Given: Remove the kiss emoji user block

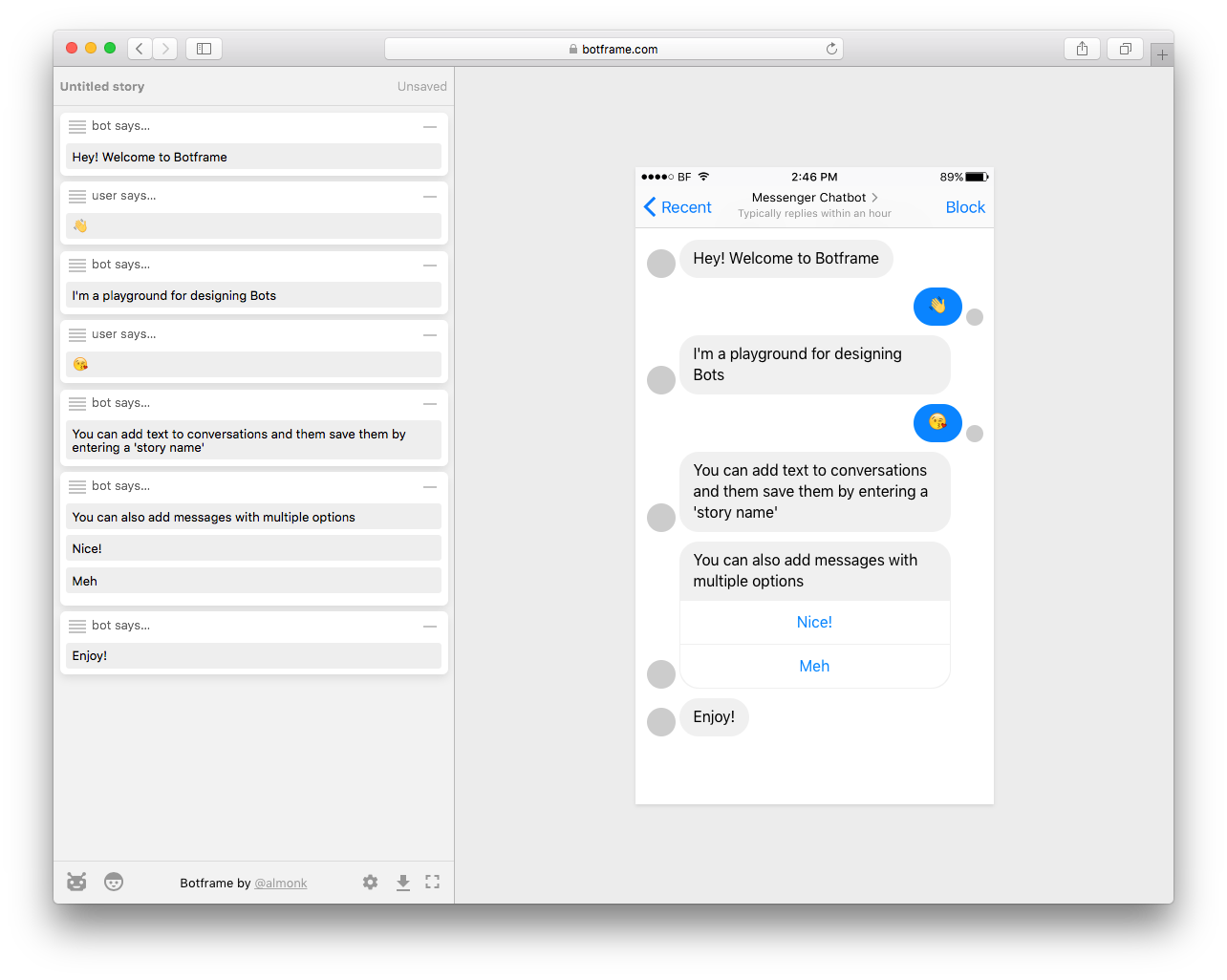Looking at the screenshot, I should pyautogui.click(x=430, y=335).
